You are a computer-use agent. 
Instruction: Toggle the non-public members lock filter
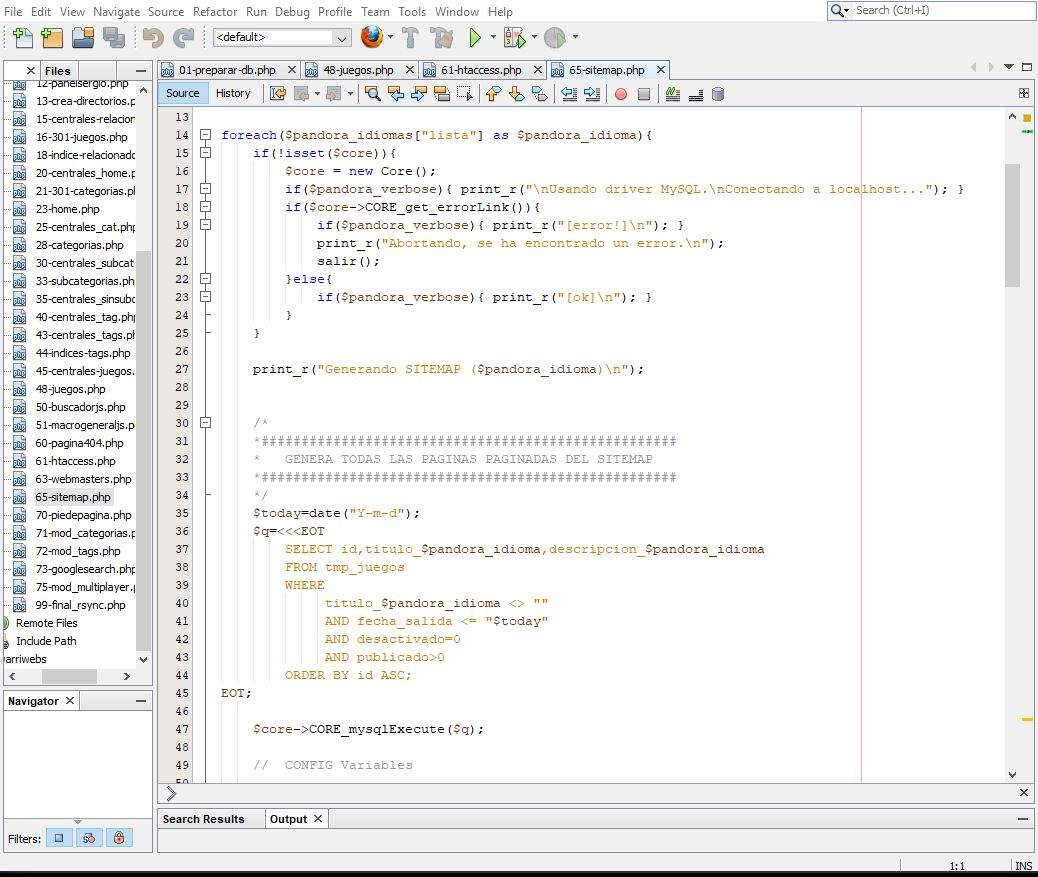[x=119, y=838]
